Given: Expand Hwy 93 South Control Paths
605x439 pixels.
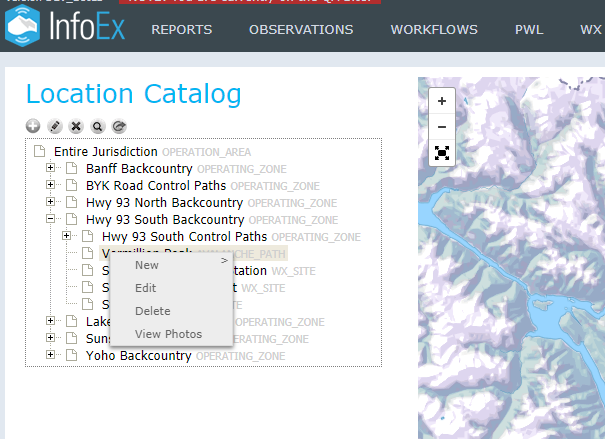Looking at the screenshot, I should click(66, 236).
